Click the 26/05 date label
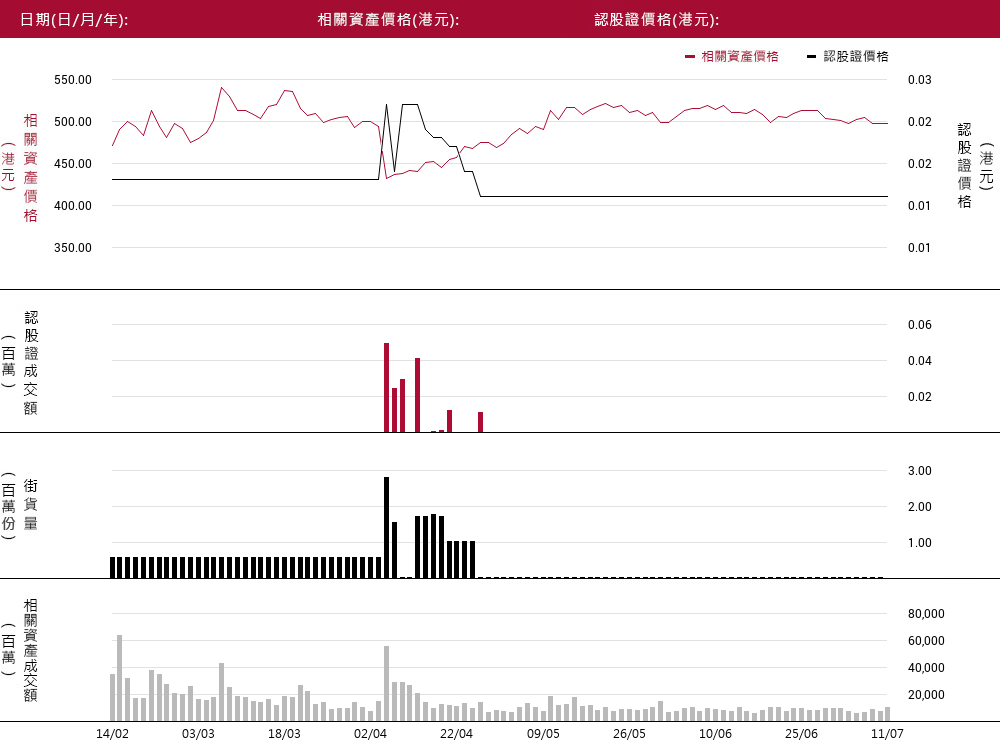This screenshot has width=1000, height=751. point(629,733)
